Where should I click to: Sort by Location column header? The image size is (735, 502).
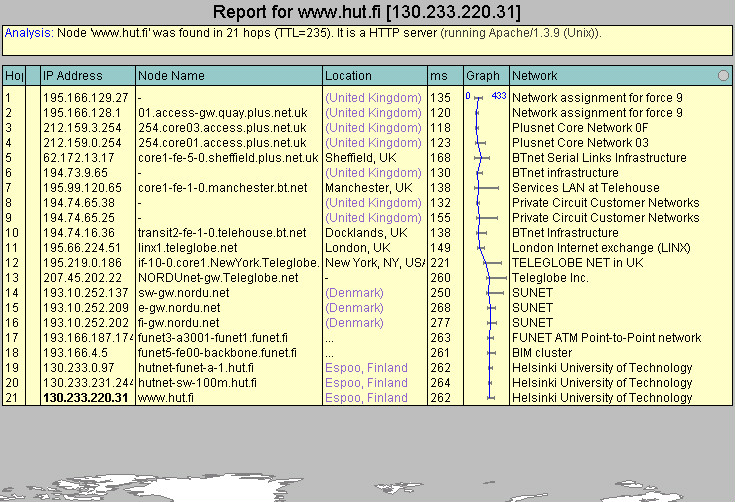click(375, 75)
